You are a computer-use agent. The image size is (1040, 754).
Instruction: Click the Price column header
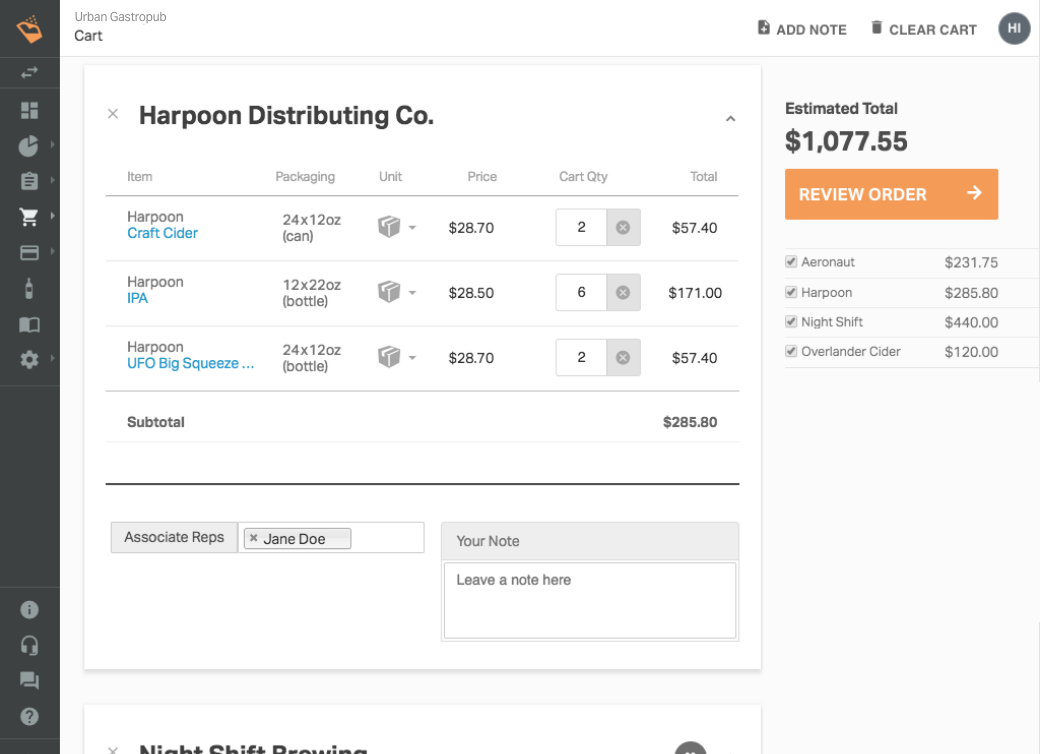pos(482,177)
